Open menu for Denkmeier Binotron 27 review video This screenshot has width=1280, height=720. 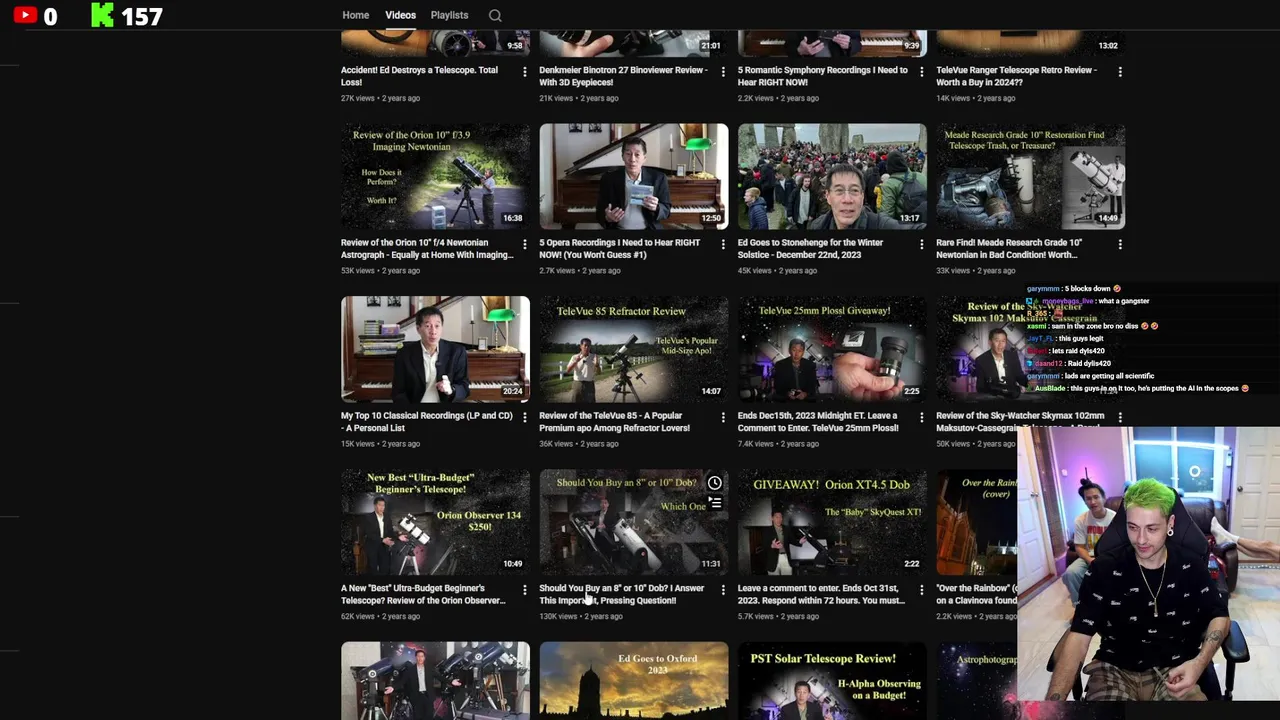tap(723, 71)
